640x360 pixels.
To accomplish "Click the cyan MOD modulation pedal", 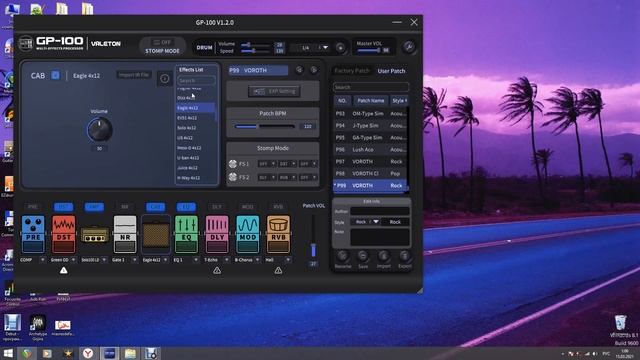I will 247,234.
